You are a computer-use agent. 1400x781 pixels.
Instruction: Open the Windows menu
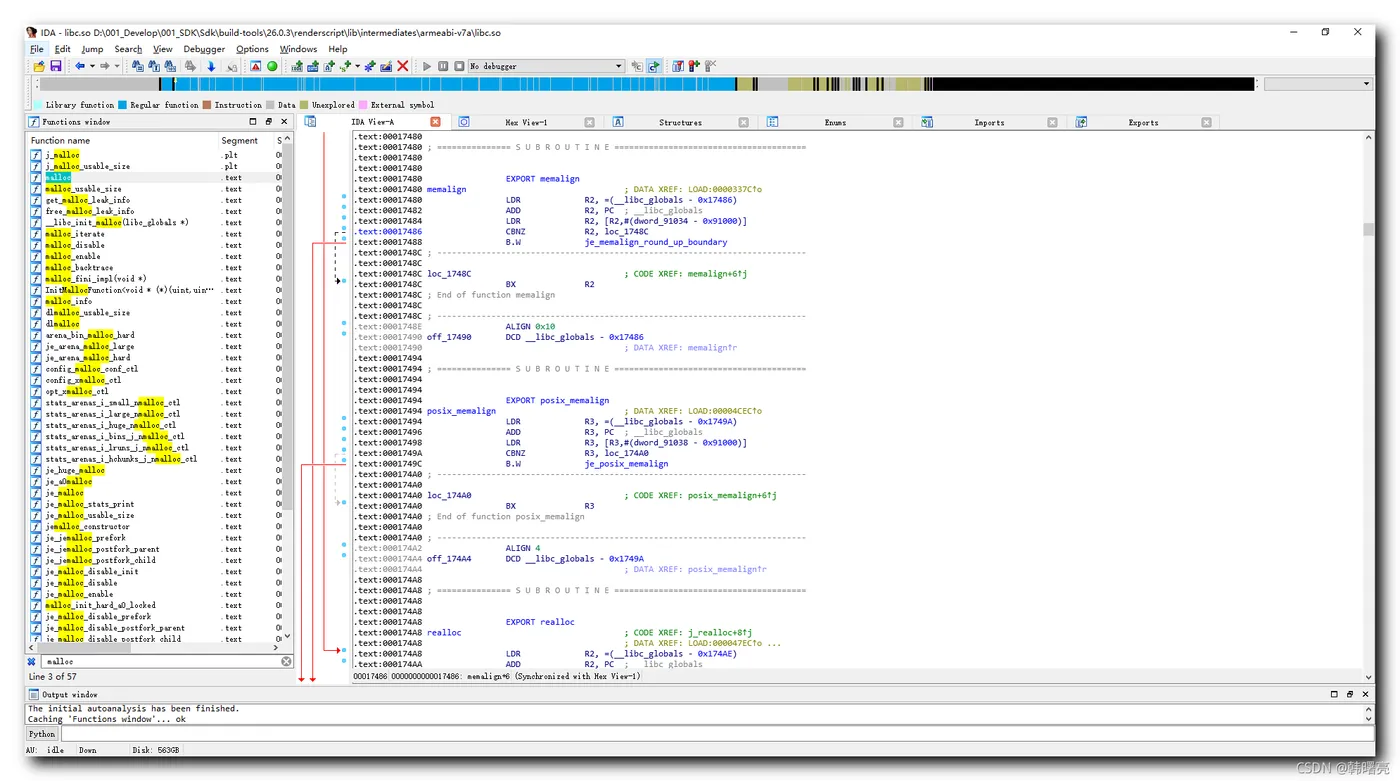(x=298, y=49)
